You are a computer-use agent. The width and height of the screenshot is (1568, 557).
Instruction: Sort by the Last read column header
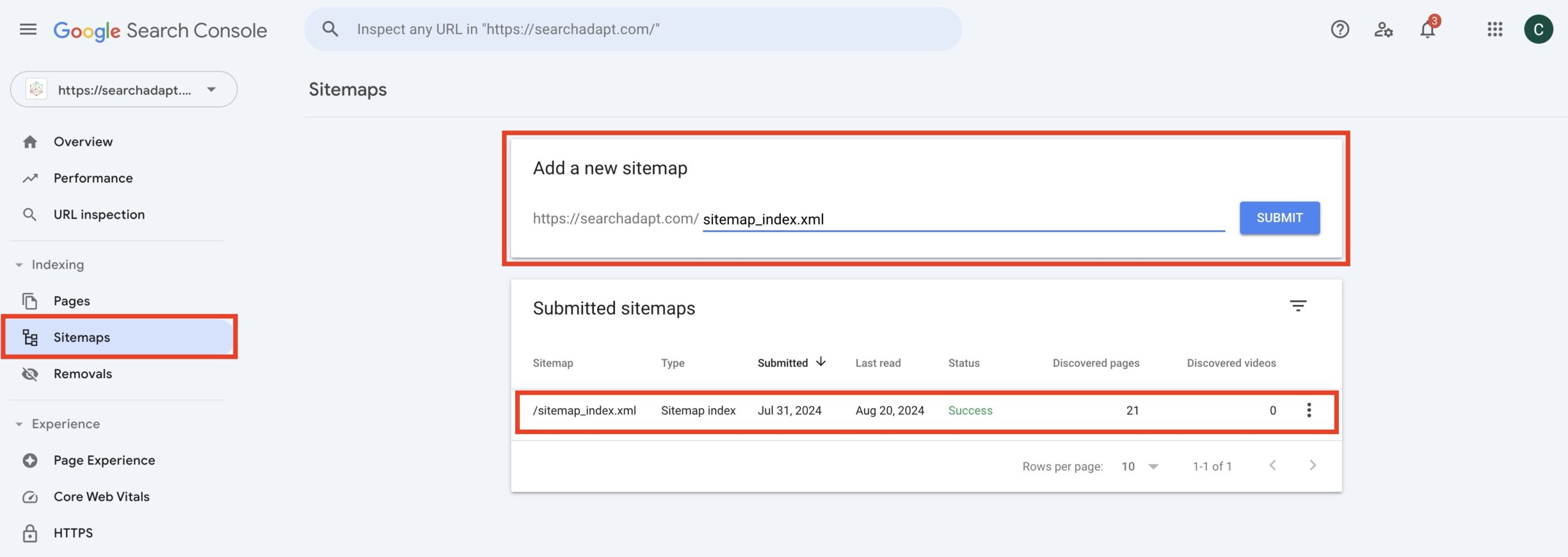point(878,363)
